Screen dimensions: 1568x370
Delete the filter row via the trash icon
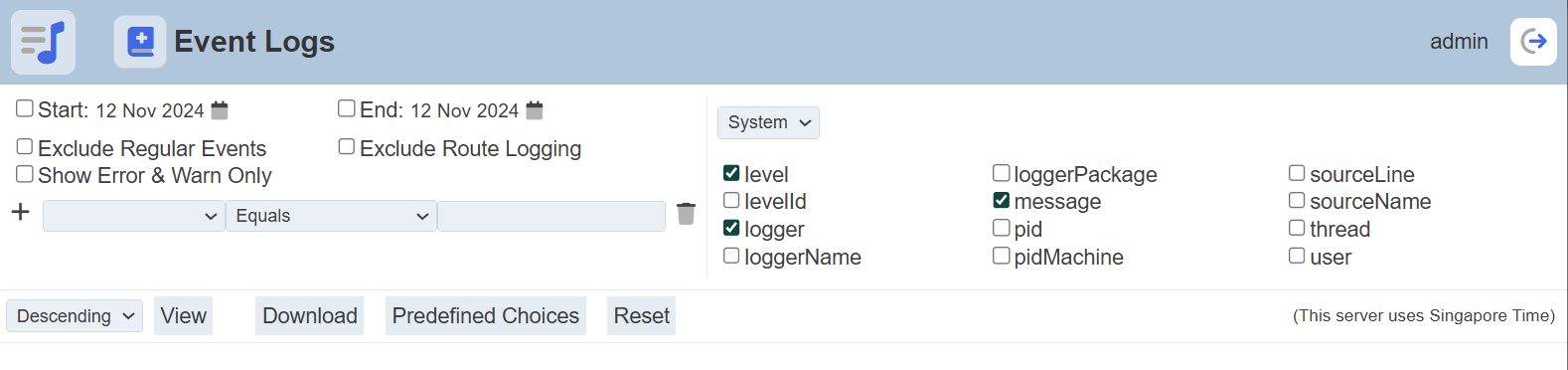pos(686,214)
